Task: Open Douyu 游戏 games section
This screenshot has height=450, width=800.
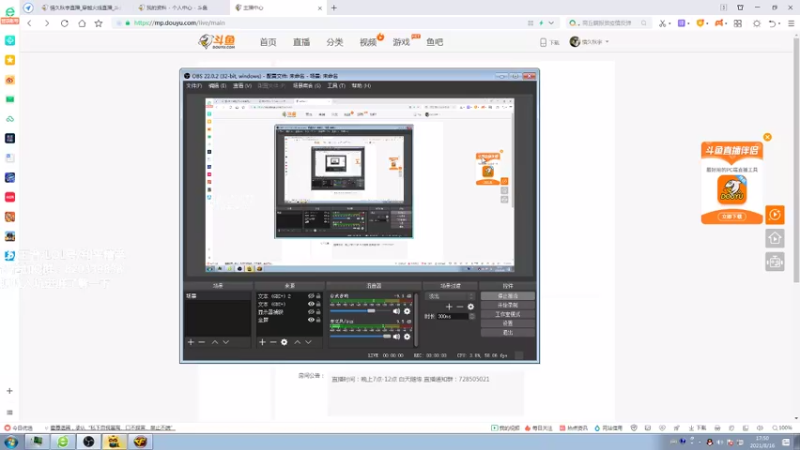Action: 402,42
